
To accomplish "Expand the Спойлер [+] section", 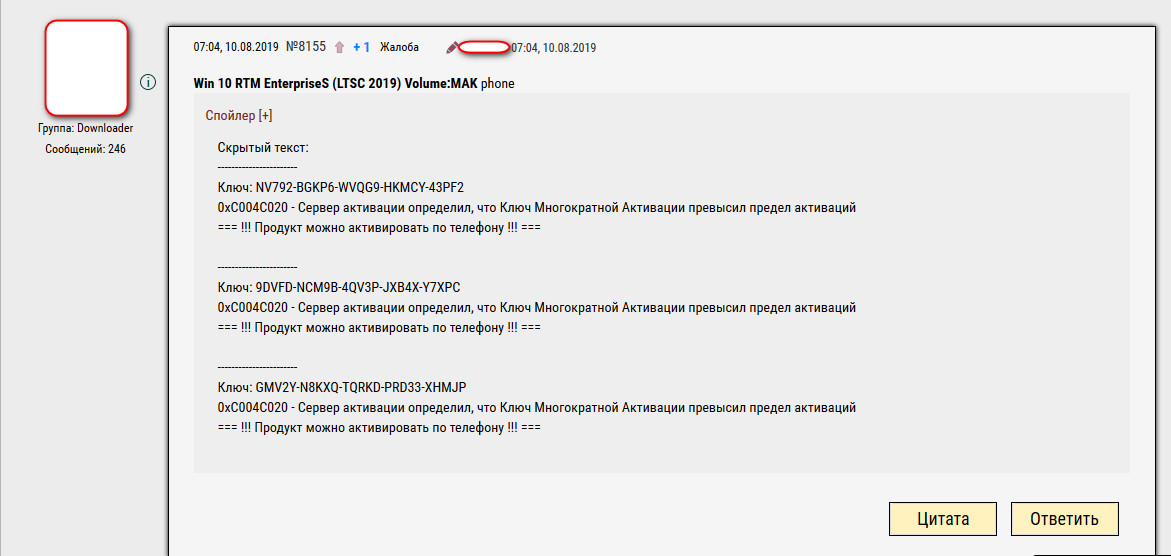I will 238,116.
